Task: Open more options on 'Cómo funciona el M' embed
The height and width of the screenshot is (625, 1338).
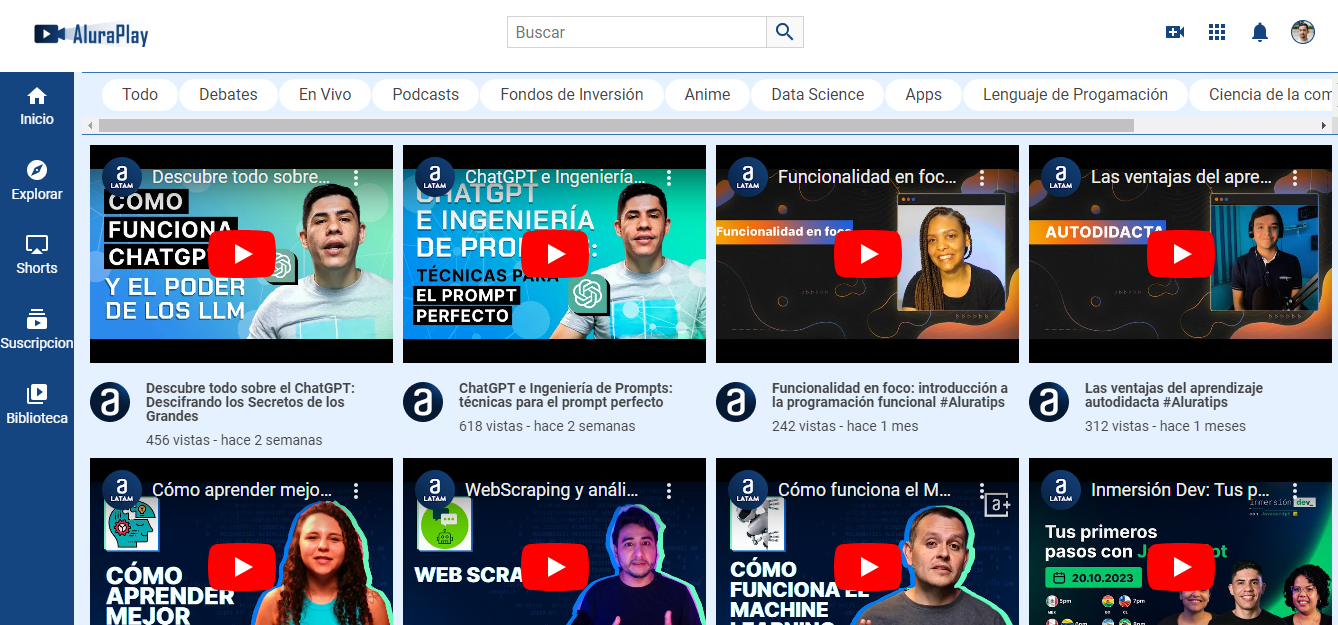Action: pos(982,491)
